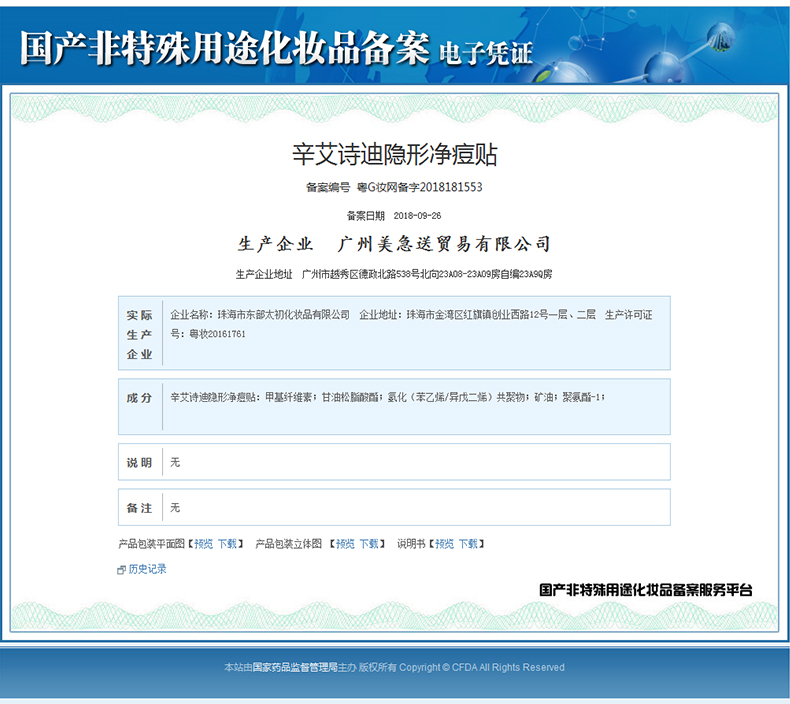Click the 成分 row label
Screen dimensions: 790x704
(x=139, y=398)
